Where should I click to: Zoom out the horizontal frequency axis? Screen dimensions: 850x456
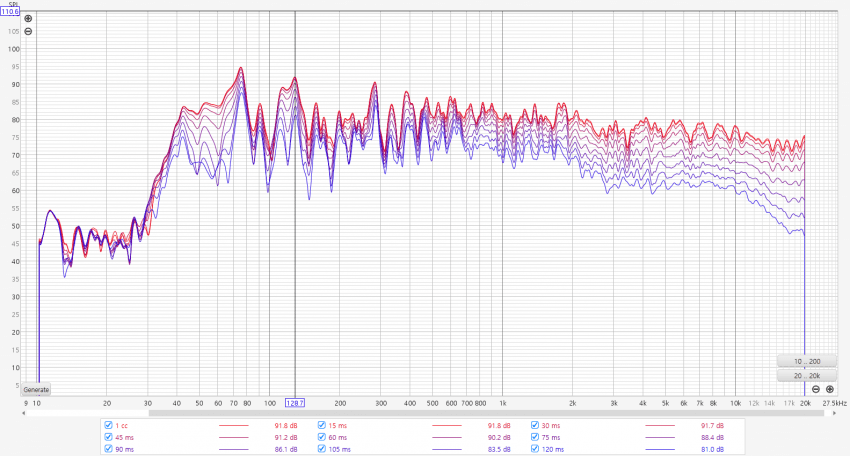(816, 389)
